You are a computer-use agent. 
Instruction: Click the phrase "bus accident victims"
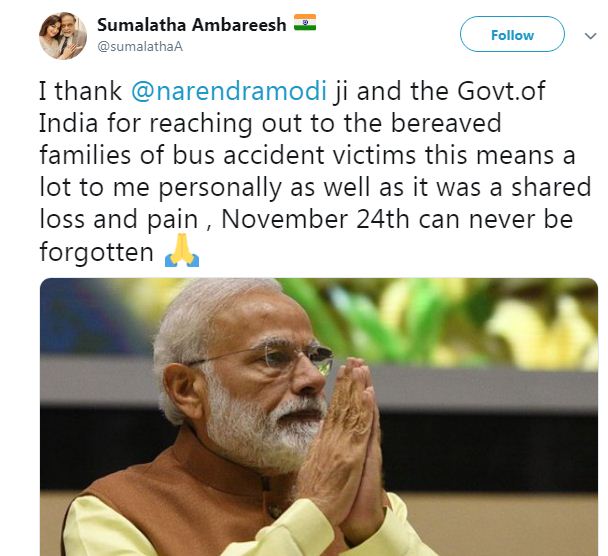[294, 155]
